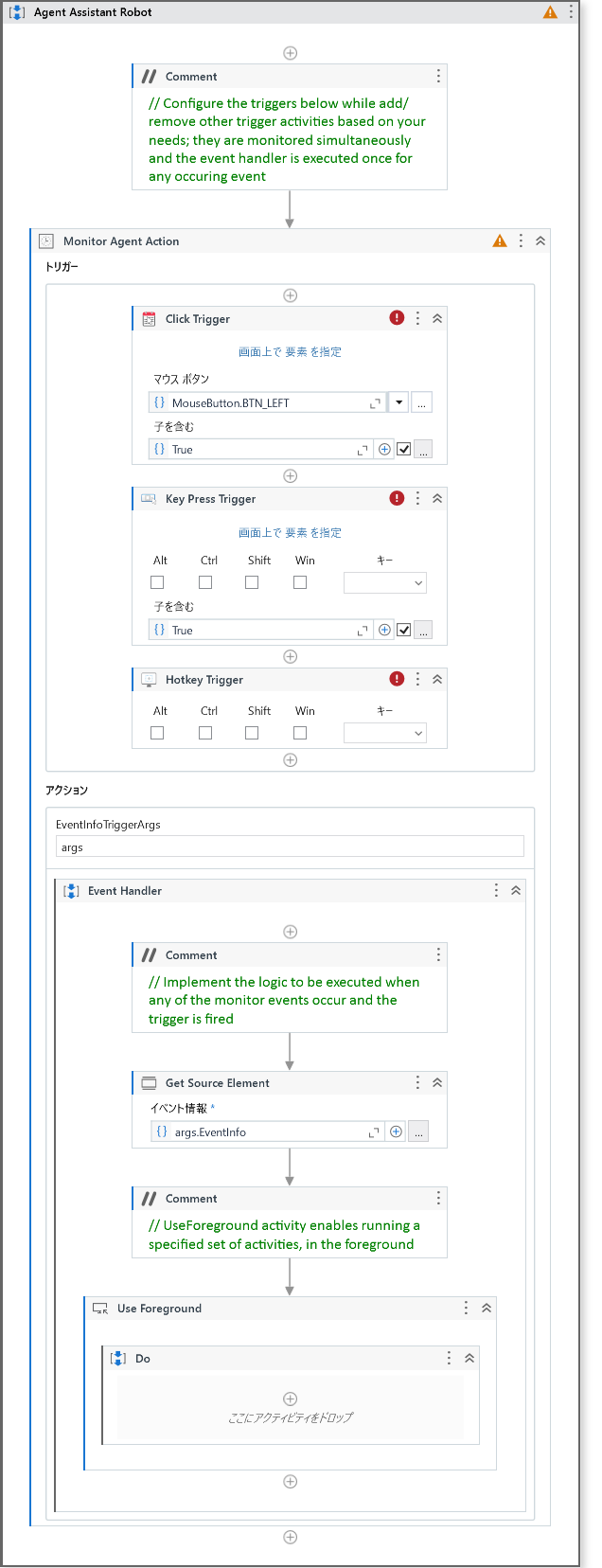The width and height of the screenshot is (602, 1568).
Task: Open options menu of UseForeground Comment
Action: coord(438,1198)
